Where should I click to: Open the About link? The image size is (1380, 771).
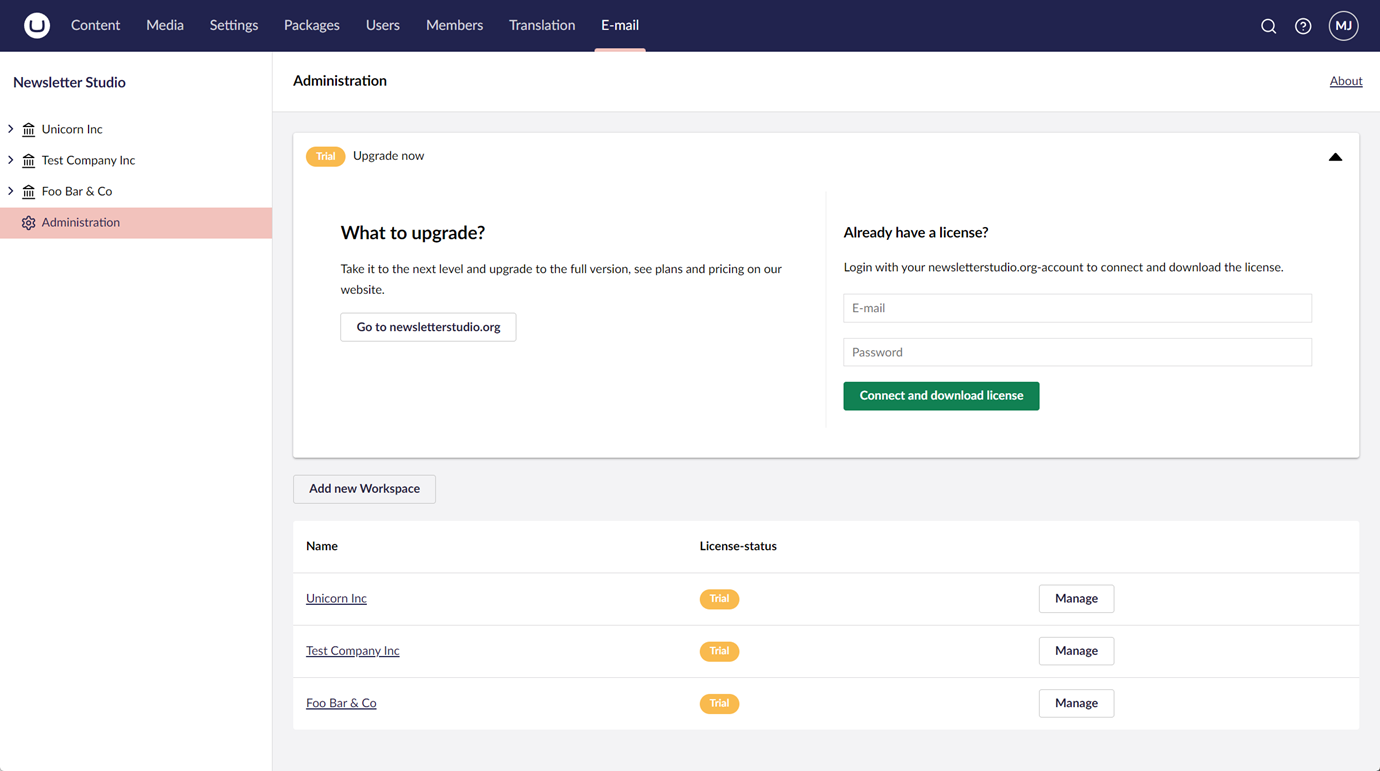pos(1346,81)
